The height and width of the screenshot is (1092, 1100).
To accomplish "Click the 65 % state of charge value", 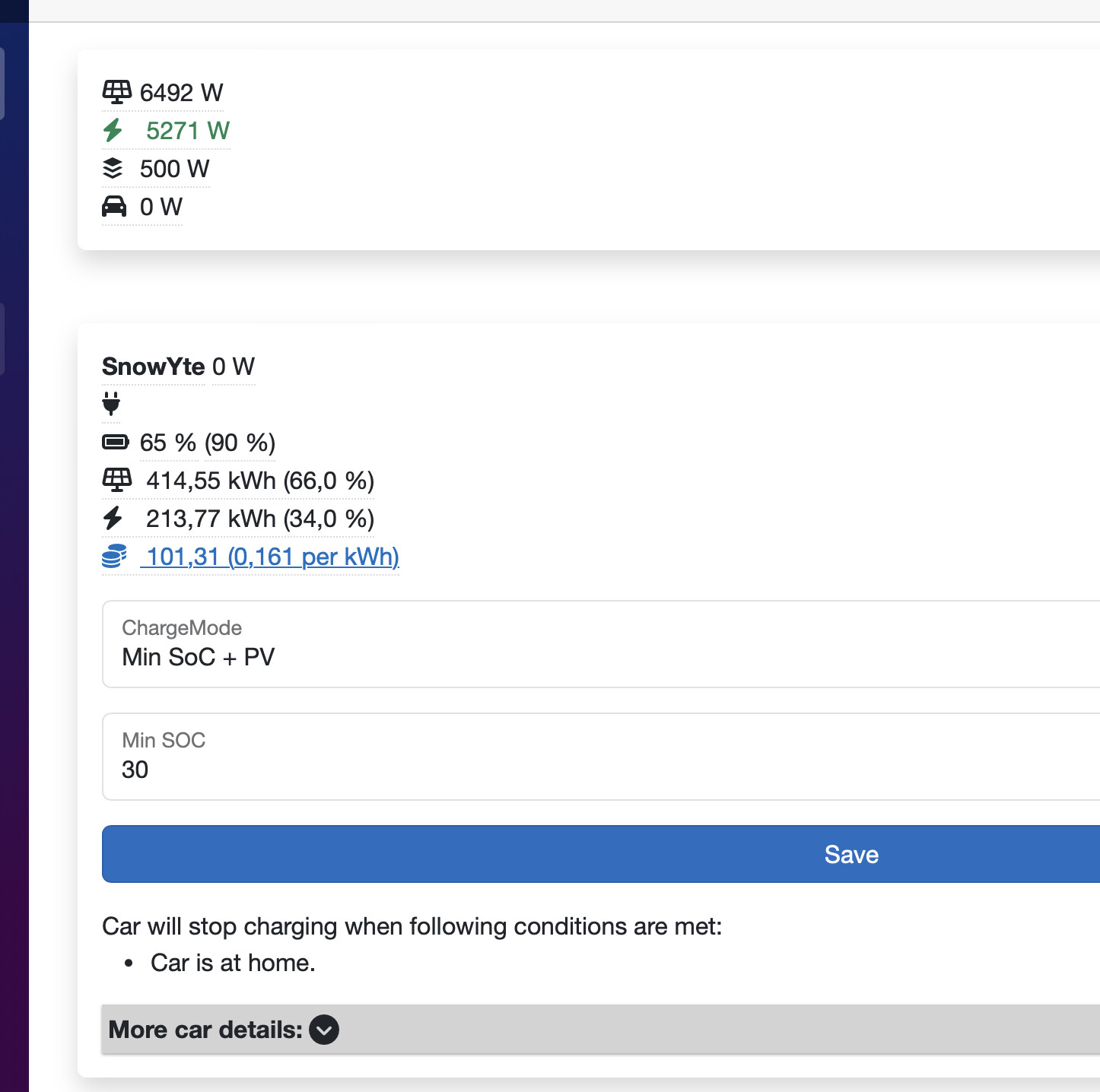I will [x=168, y=443].
